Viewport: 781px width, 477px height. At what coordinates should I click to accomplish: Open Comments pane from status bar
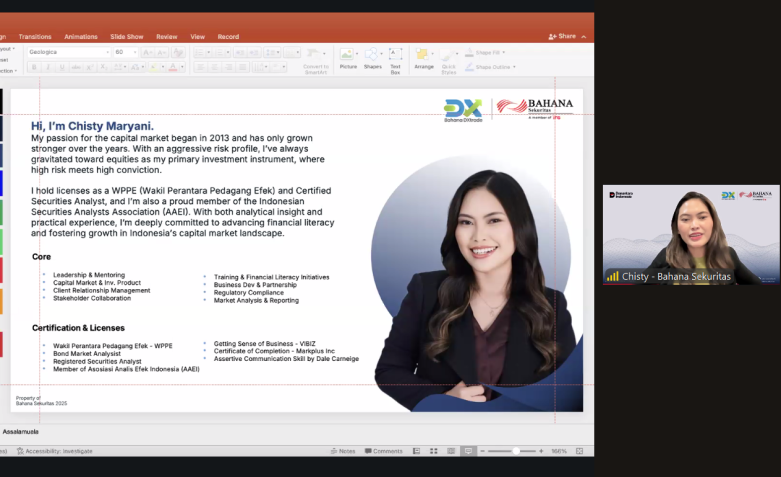coord(384,451)
